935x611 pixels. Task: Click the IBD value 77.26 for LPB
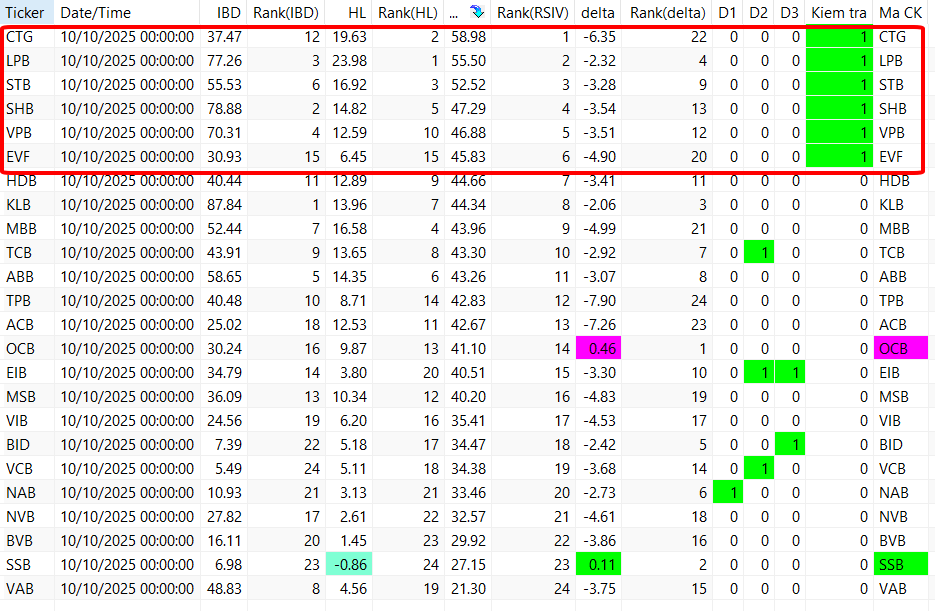[x=224, y=61]
